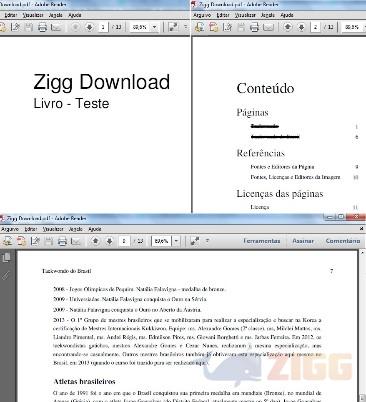Click Save icon in the Taekwondo page window

click(x=49, y=241)
